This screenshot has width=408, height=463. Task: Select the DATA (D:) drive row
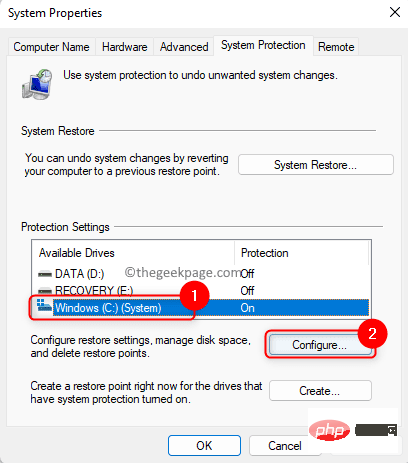click(x=201, y=274)
